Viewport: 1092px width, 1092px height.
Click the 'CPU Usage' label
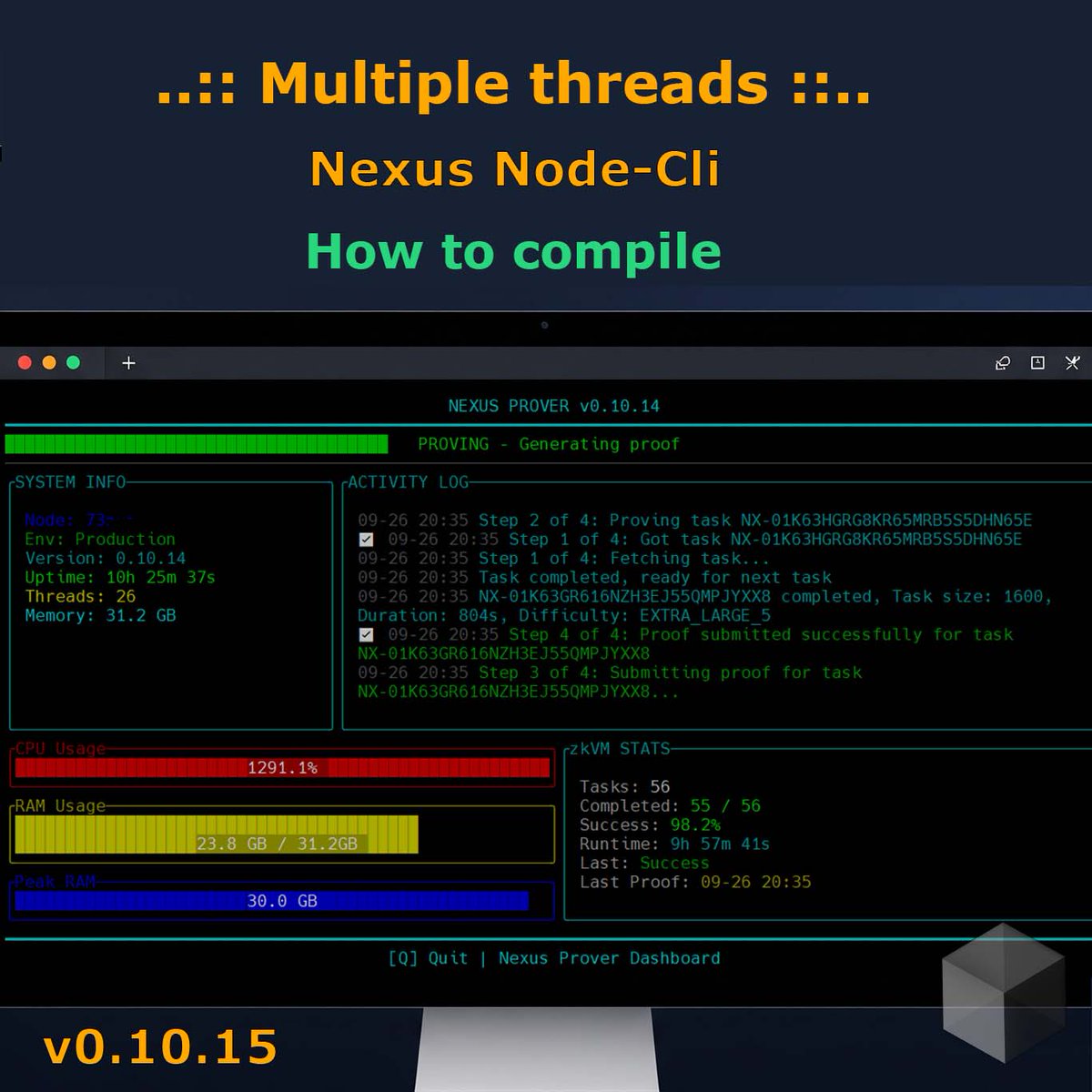(60, 749)
